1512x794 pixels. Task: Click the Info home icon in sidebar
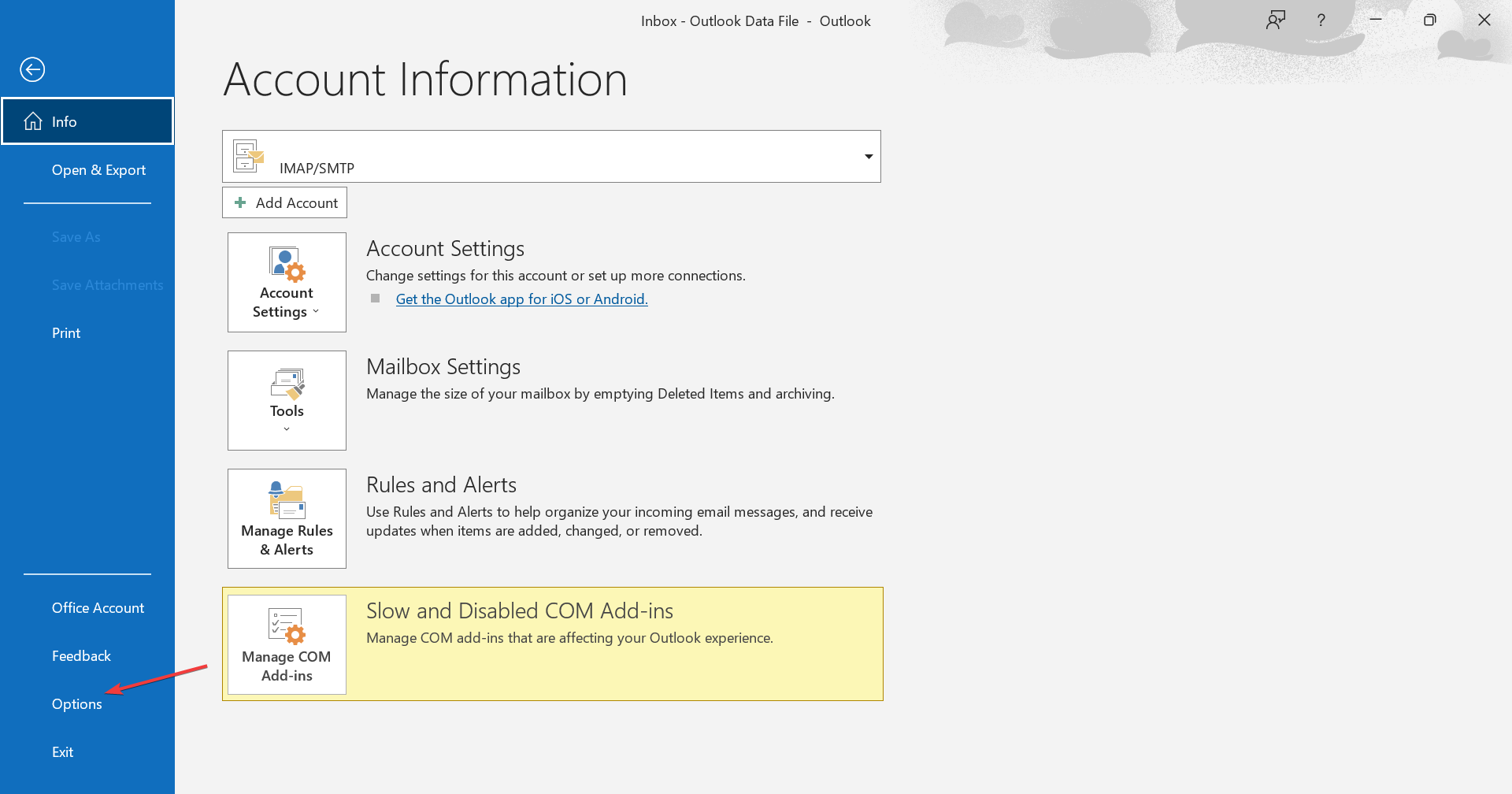(33, 121)
